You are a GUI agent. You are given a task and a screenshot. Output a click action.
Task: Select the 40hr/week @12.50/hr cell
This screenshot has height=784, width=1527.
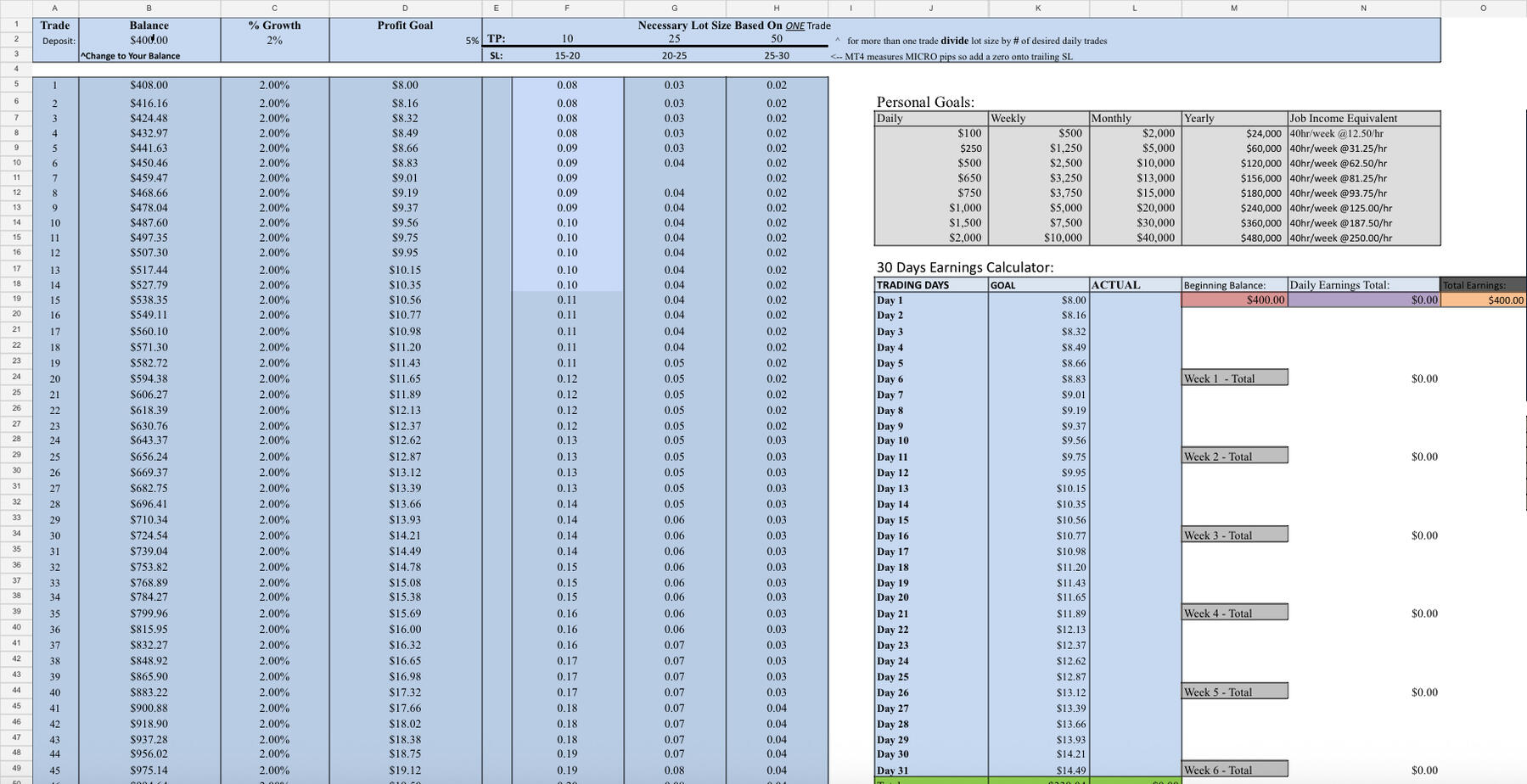(1364, 133)
